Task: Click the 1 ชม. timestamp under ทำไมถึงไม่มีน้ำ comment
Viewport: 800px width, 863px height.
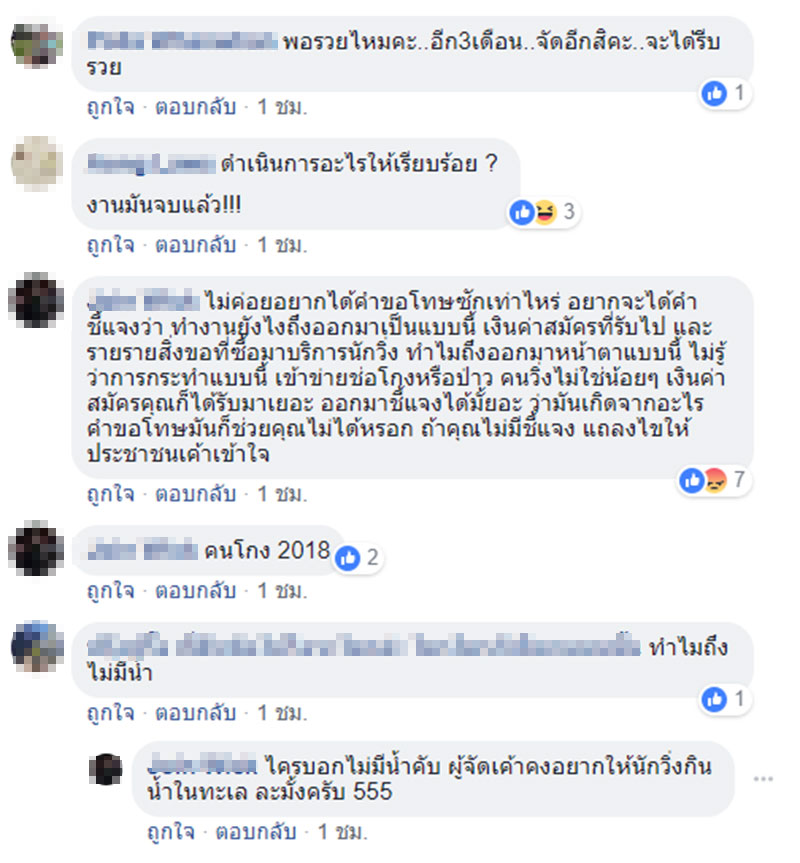Action: tap(282, 713)
